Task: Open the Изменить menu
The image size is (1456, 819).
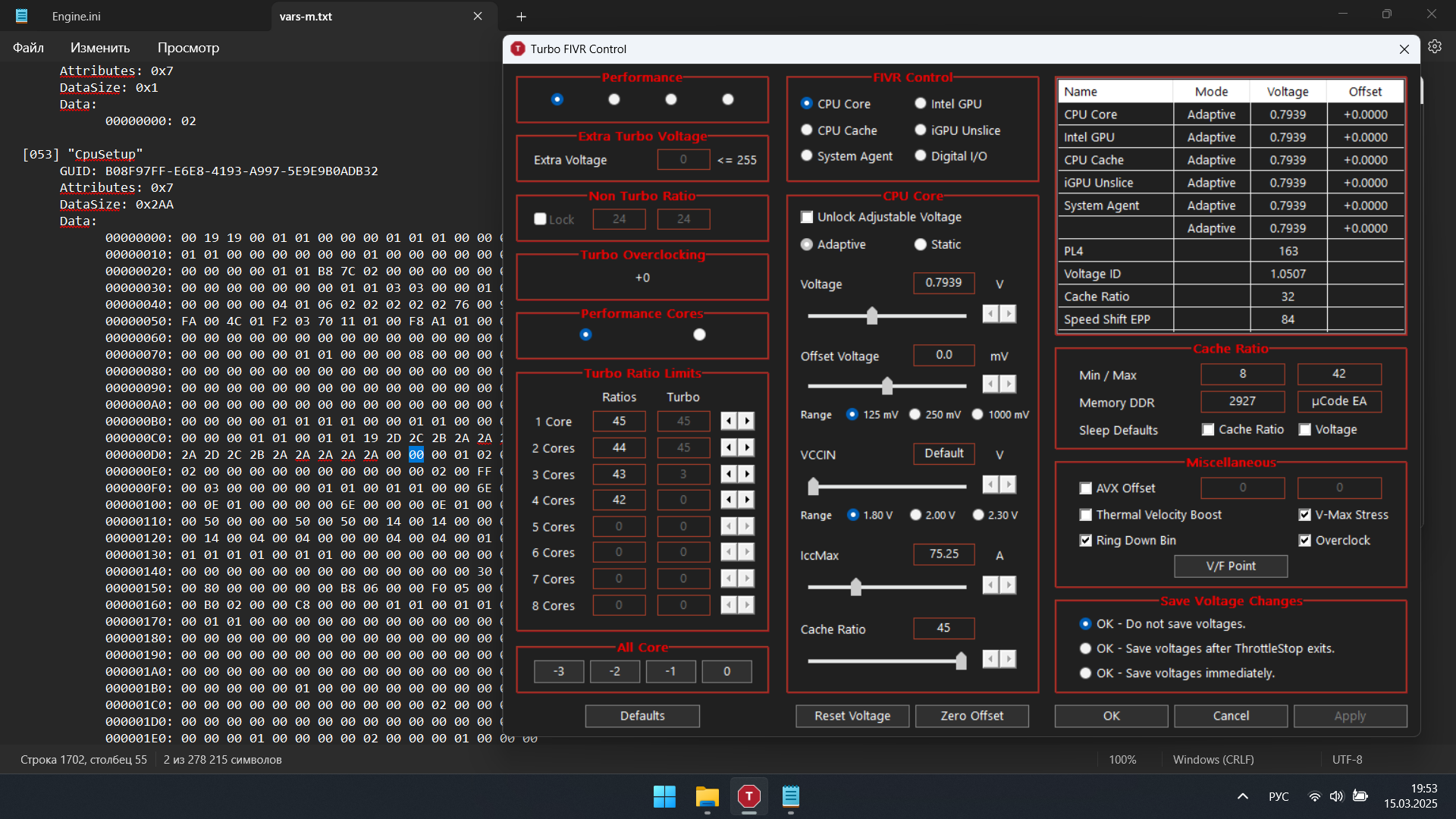Action: [x=100, y=48]
